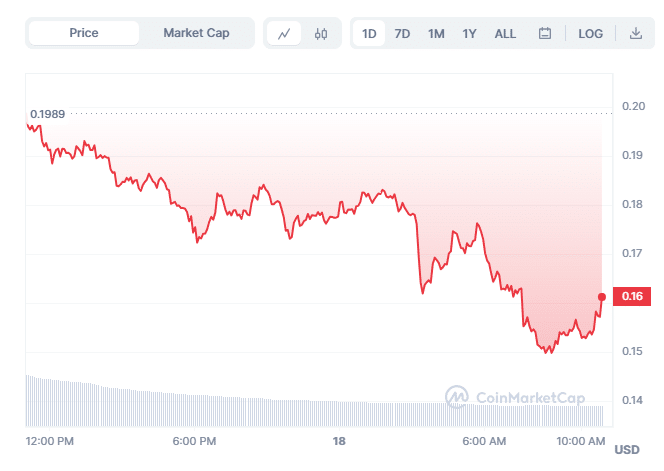Select the 7D time range
The width and height of the screenshot is (664, 471).
pos(402,33)
